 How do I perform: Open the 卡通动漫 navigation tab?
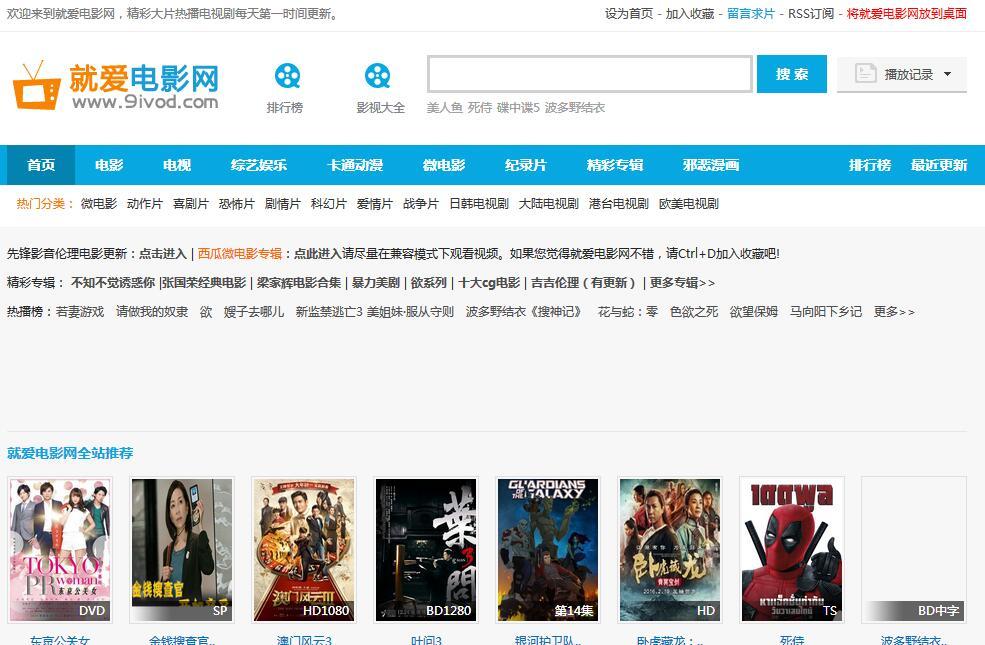point(355,165)
